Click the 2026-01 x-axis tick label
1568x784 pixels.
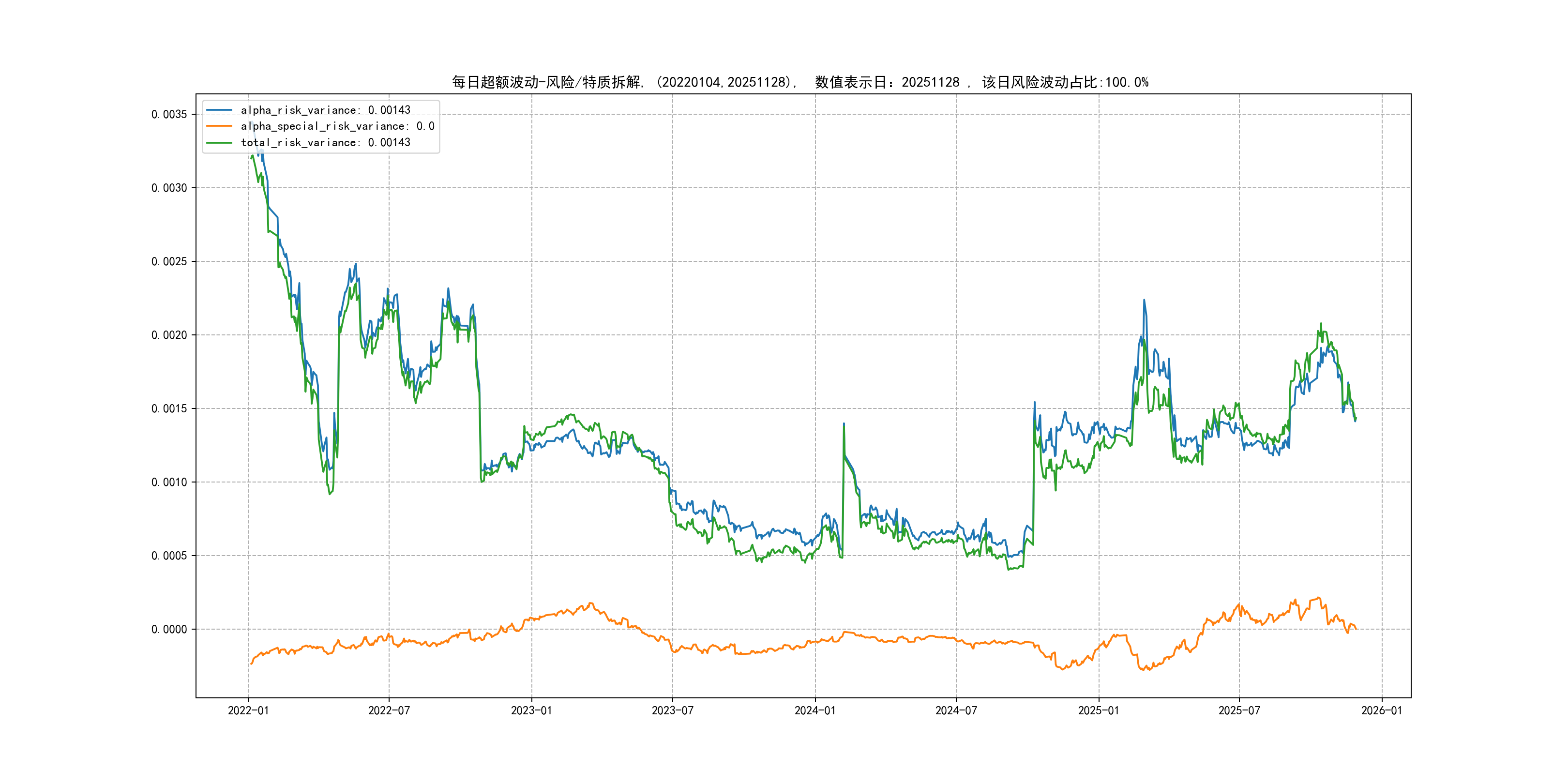[x=1382, y=710]
